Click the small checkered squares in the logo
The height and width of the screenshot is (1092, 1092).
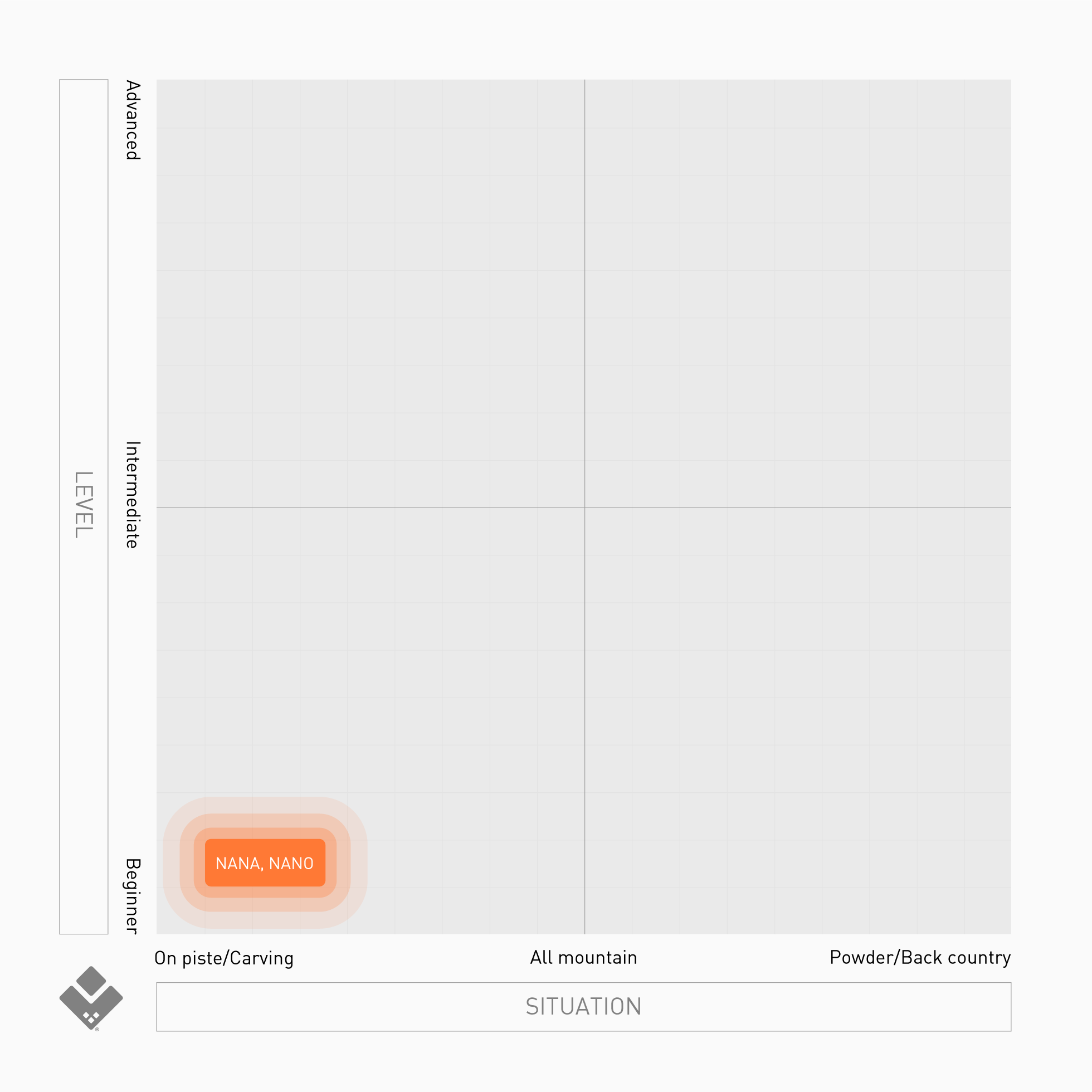pos(91,1017)
